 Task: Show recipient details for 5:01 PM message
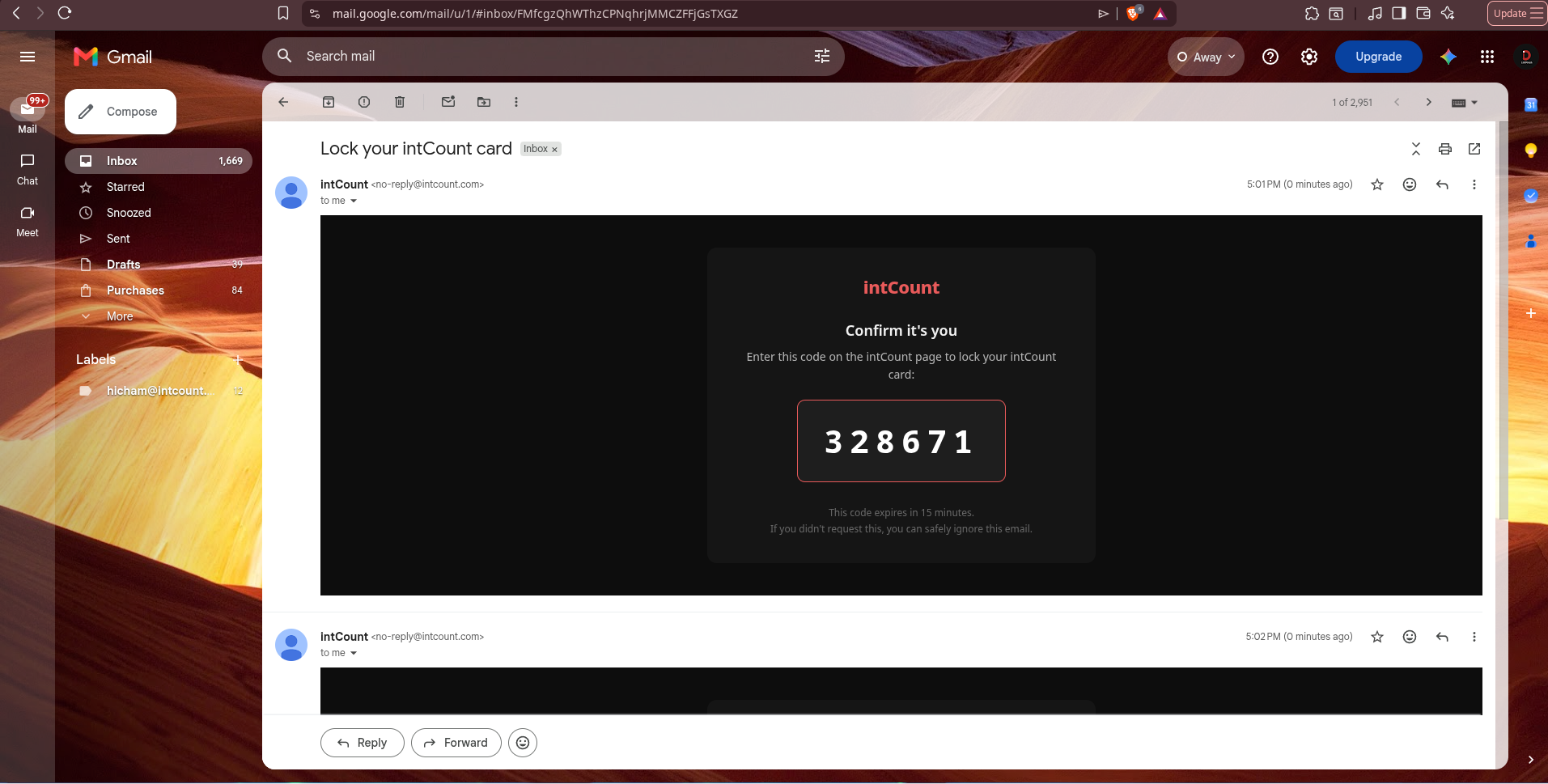[354, 201]
